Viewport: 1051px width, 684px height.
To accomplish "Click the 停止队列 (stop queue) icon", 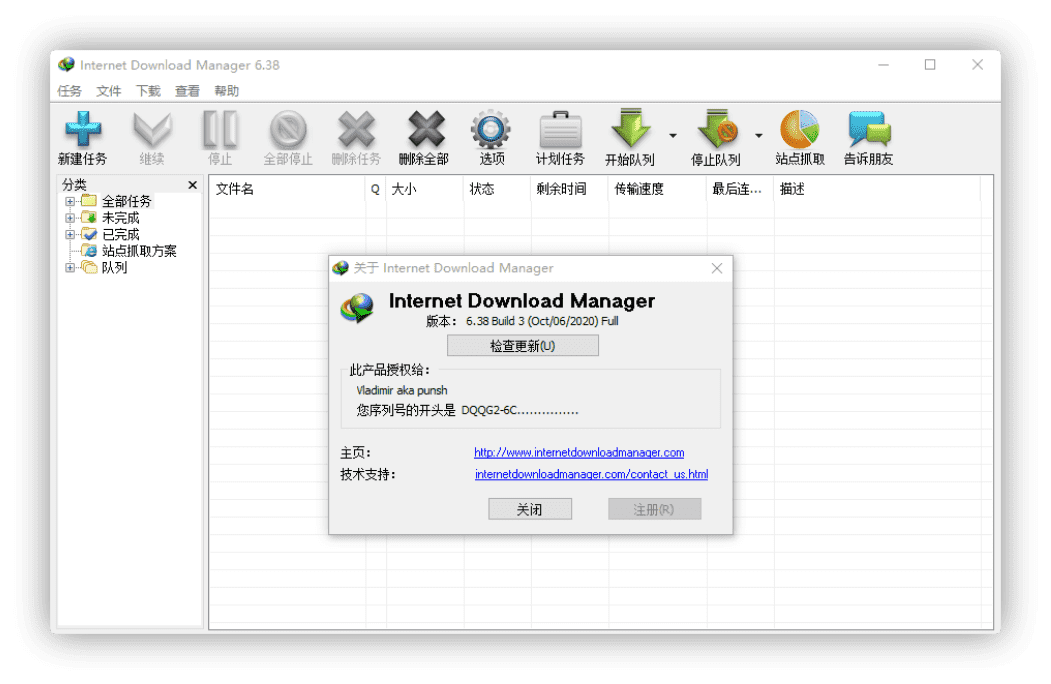I will pos(717,128).
